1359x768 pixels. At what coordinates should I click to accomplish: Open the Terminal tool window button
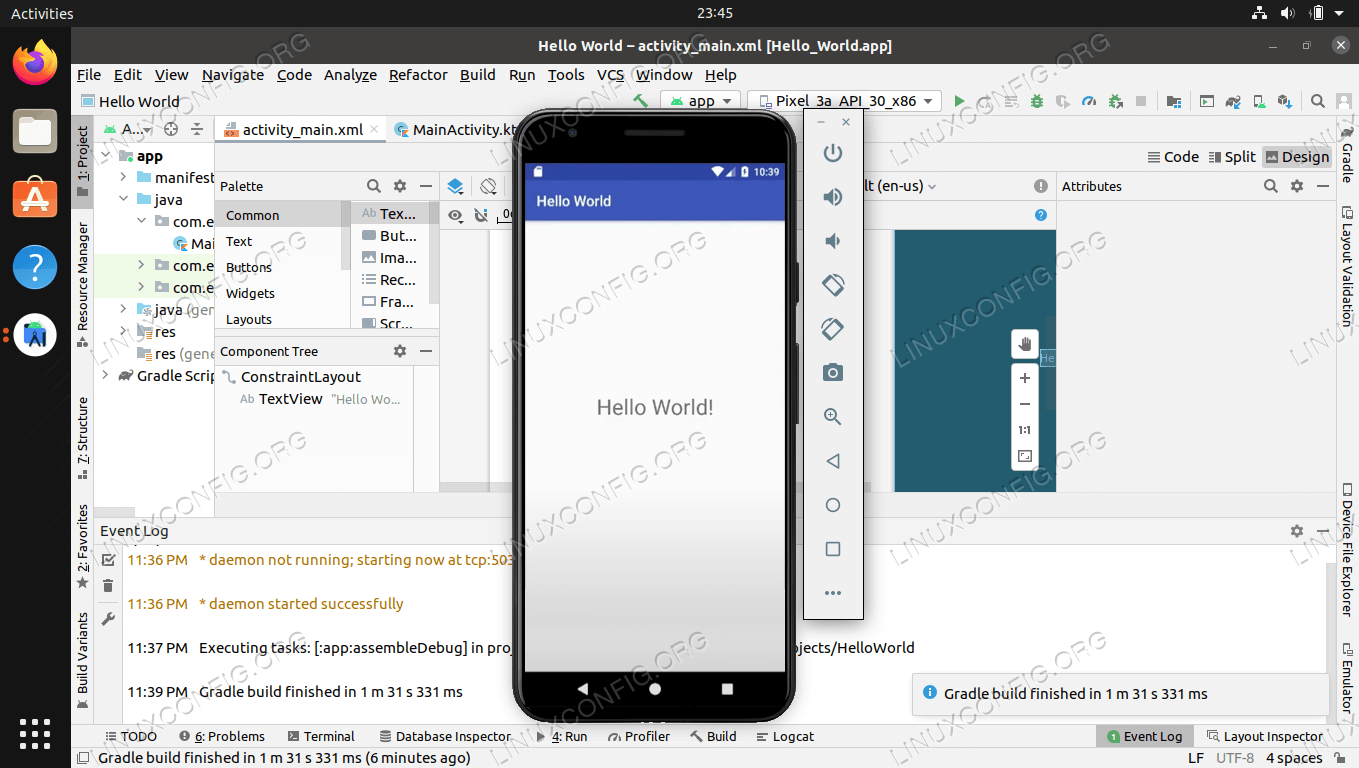pyautogui.click(x=321, y=736)
